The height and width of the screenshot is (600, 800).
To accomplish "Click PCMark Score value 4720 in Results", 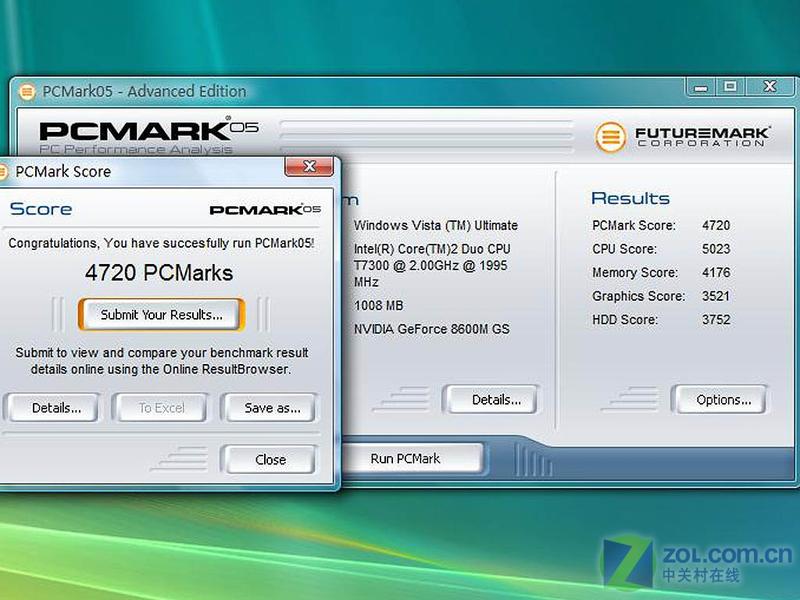I will (x=716, y=225).
